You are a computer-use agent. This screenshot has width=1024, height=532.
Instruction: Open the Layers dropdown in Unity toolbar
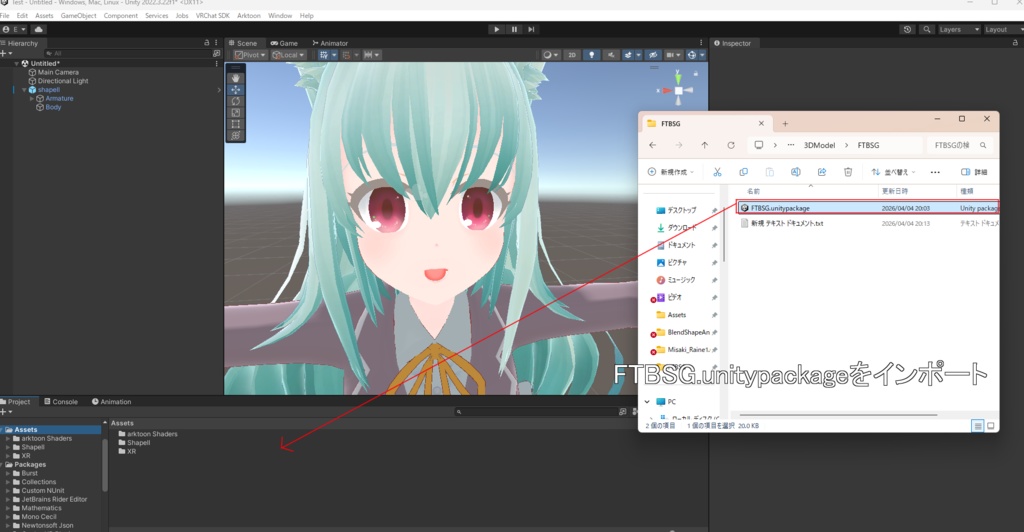(959, 29)
